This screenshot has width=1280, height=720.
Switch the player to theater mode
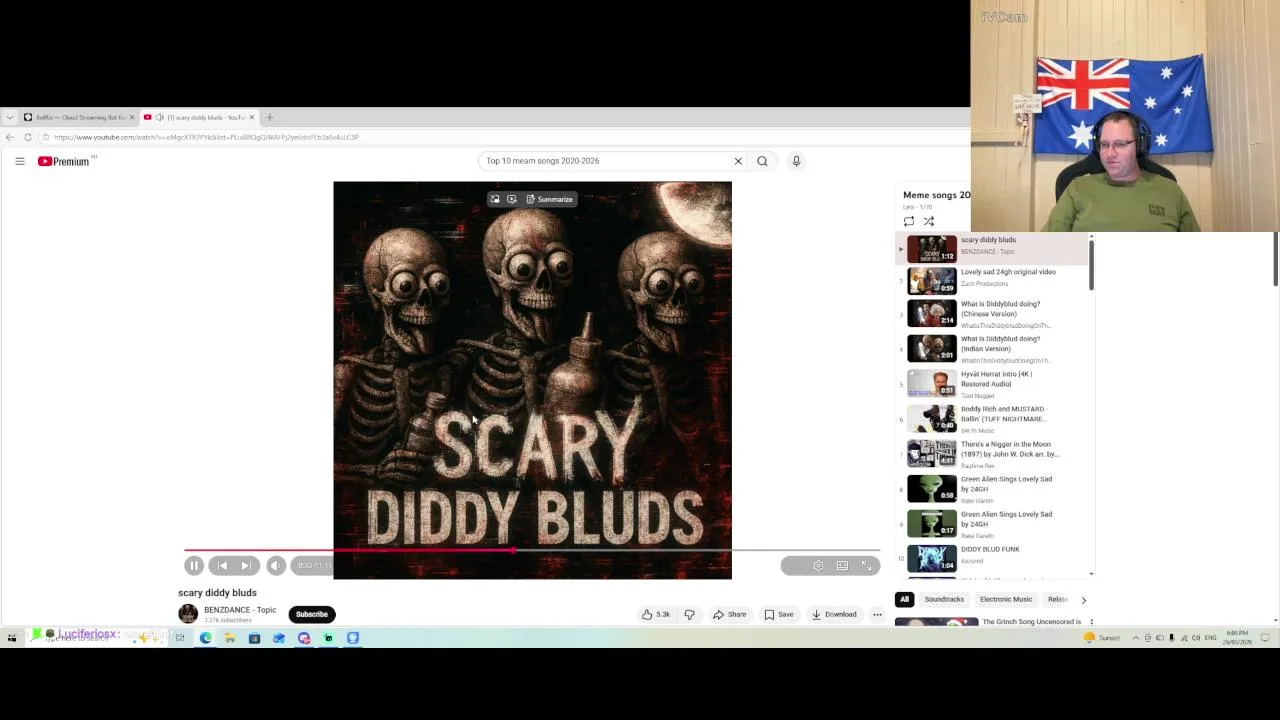point(842,566)
